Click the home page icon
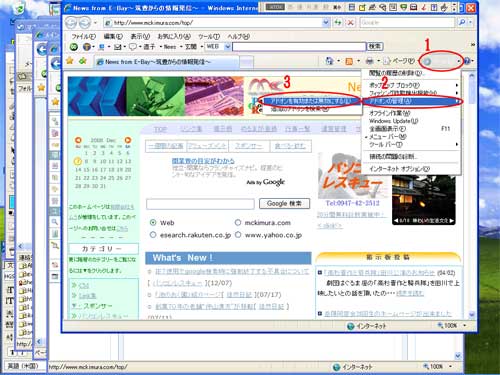500x375 pixels. (329, 61)
